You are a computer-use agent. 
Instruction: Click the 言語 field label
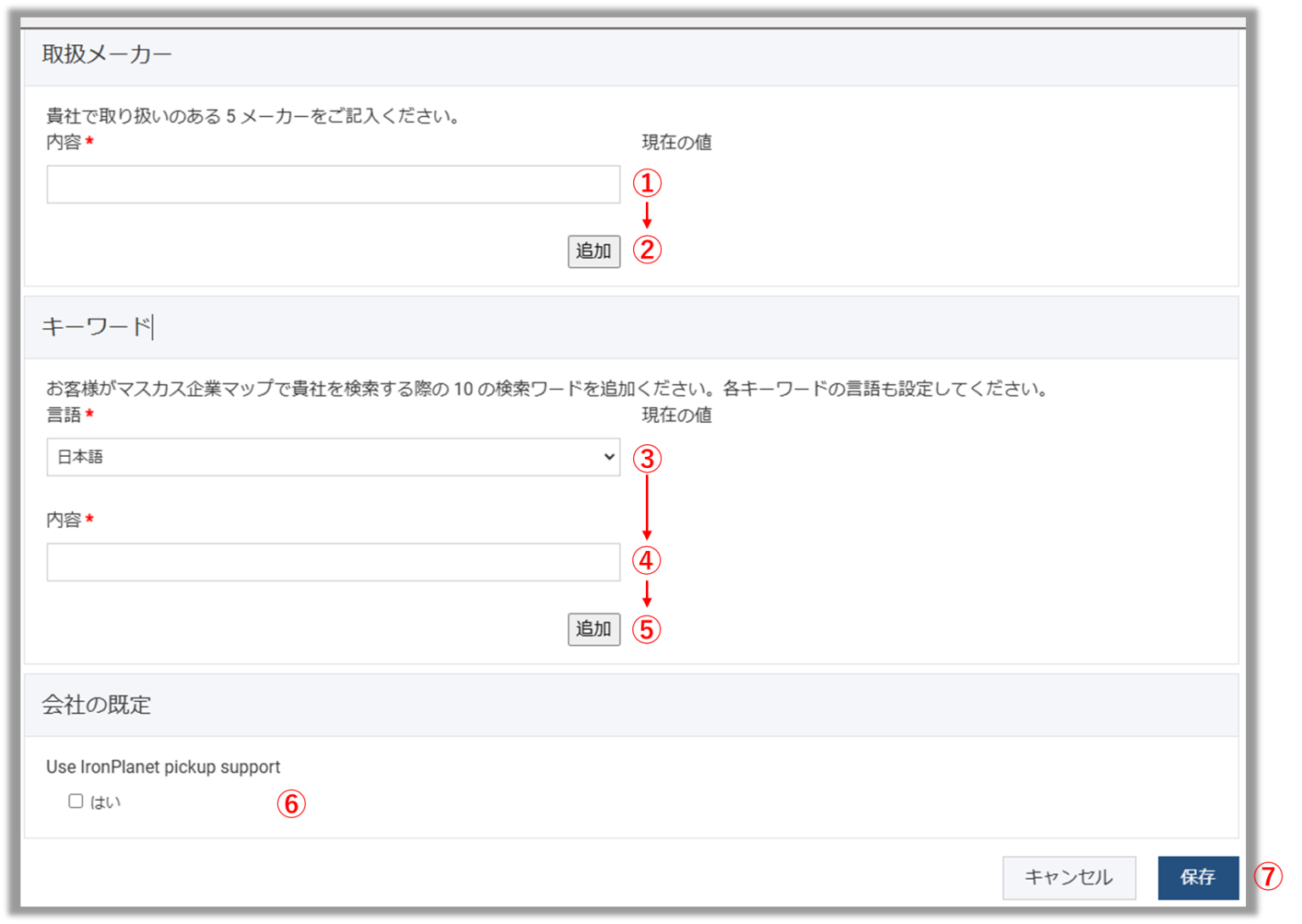64,415
